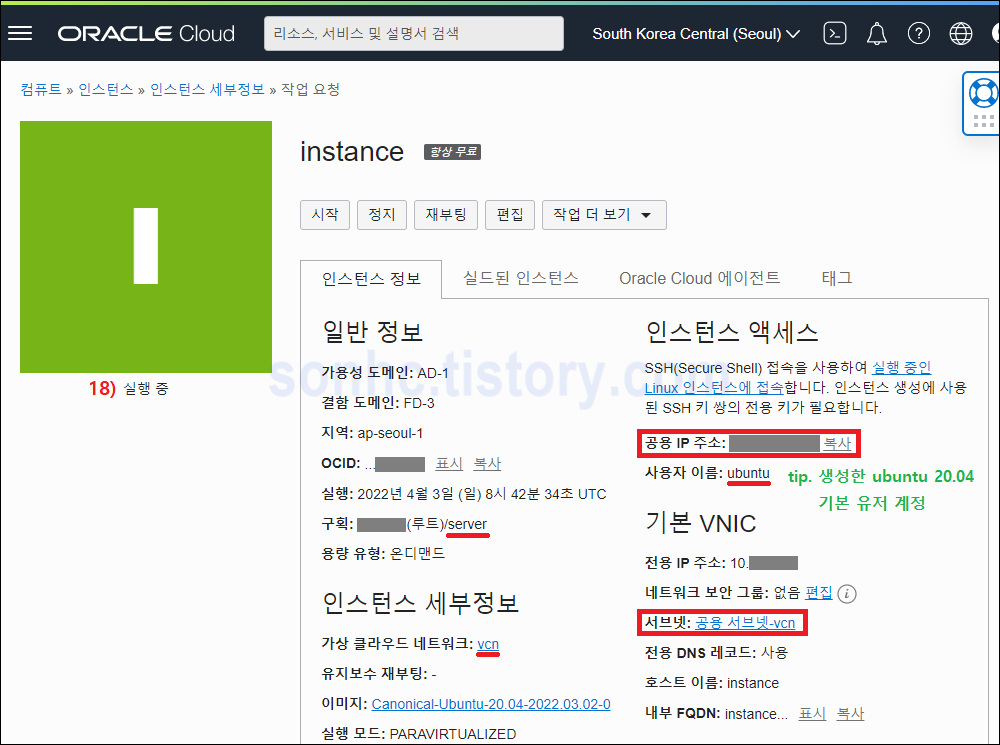Copy the public IP address

coord(837,443)
